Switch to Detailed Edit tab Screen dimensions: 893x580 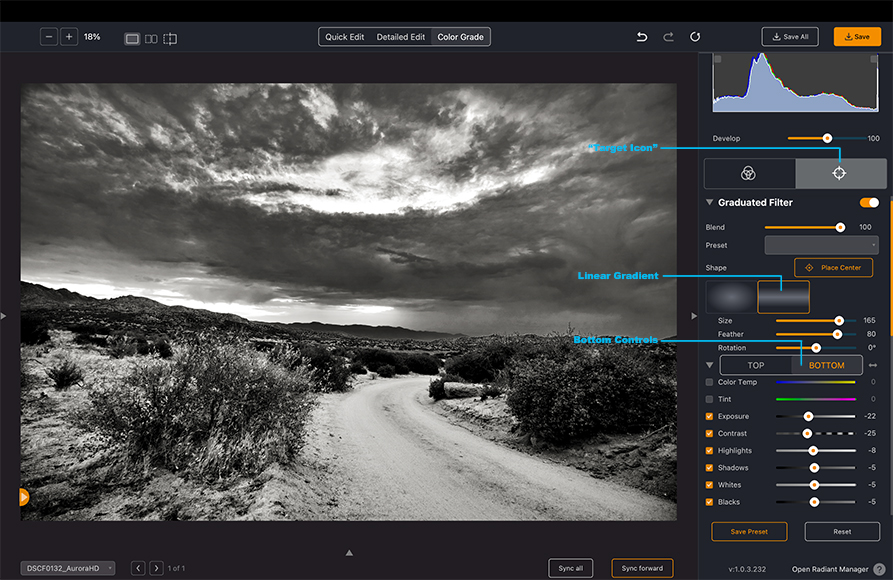(400, 37)
